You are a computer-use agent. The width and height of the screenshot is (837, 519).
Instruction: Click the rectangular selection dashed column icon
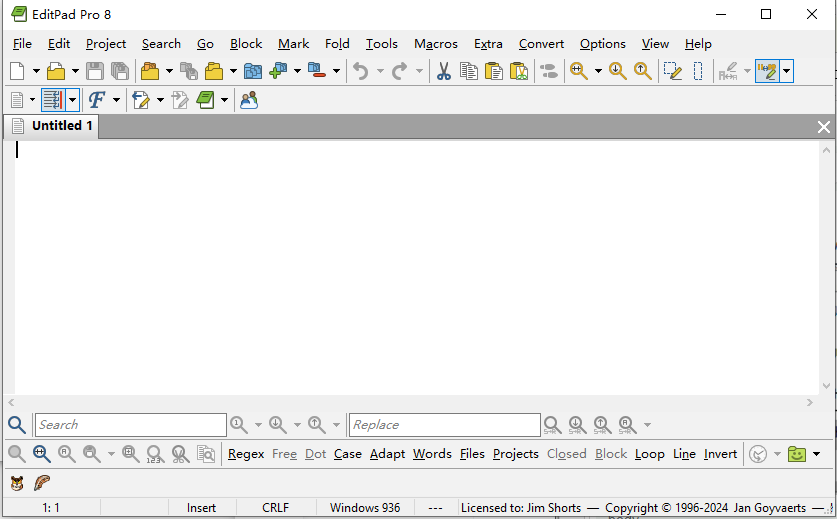(x=698, y=71)
